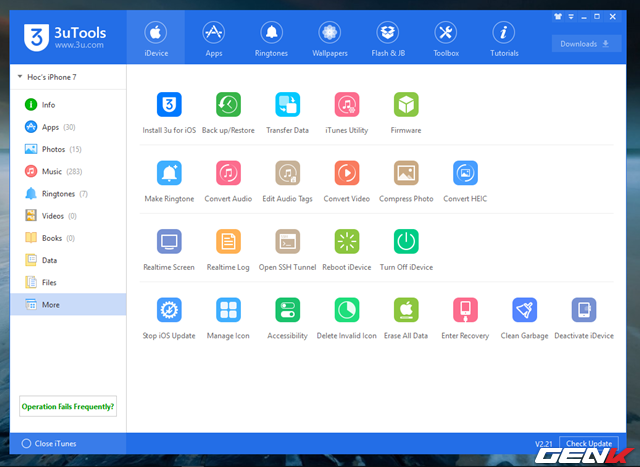The image size is (640, 467).
Task: Open Downloads button
Action: (x=586, y=44)
